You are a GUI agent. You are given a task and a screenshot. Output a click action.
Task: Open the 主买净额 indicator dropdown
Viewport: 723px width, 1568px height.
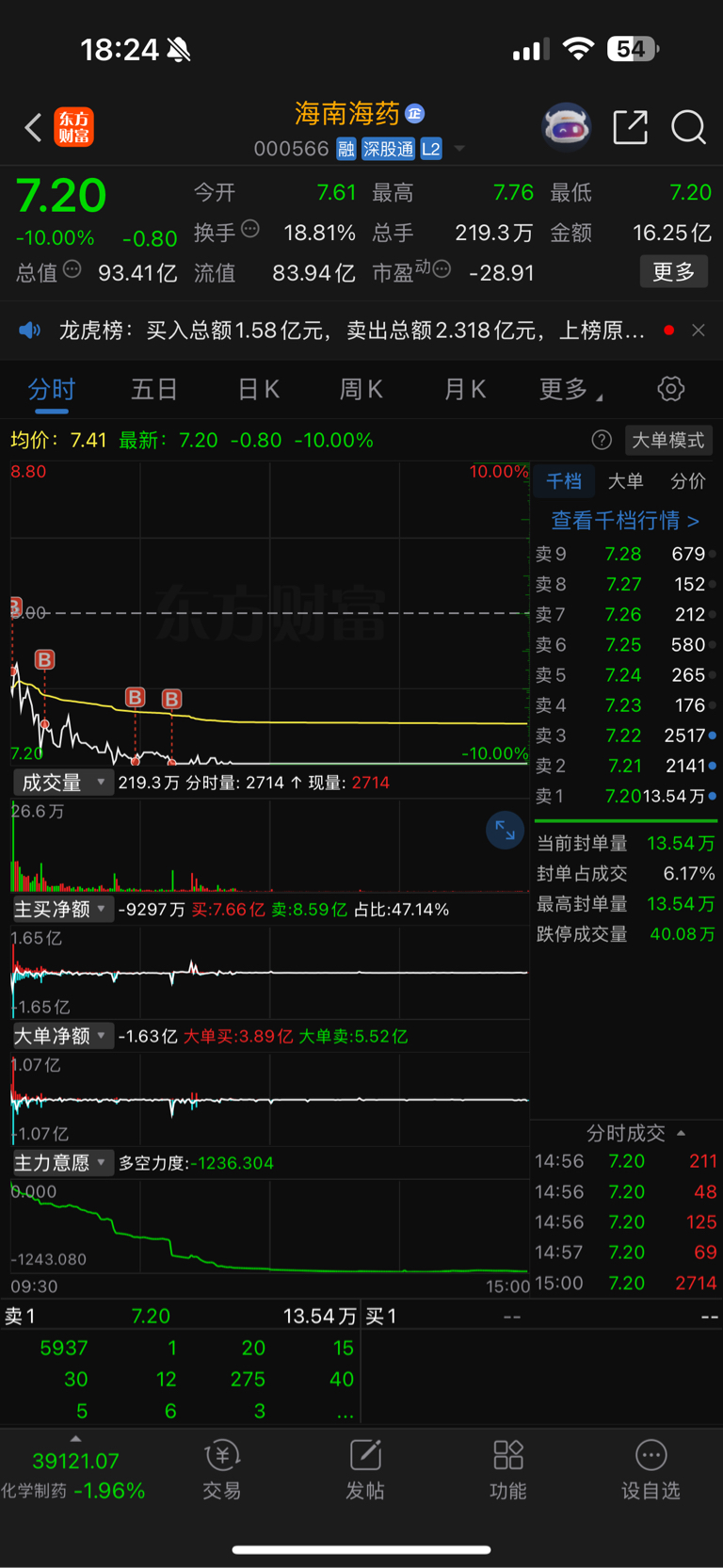(62, 909)
